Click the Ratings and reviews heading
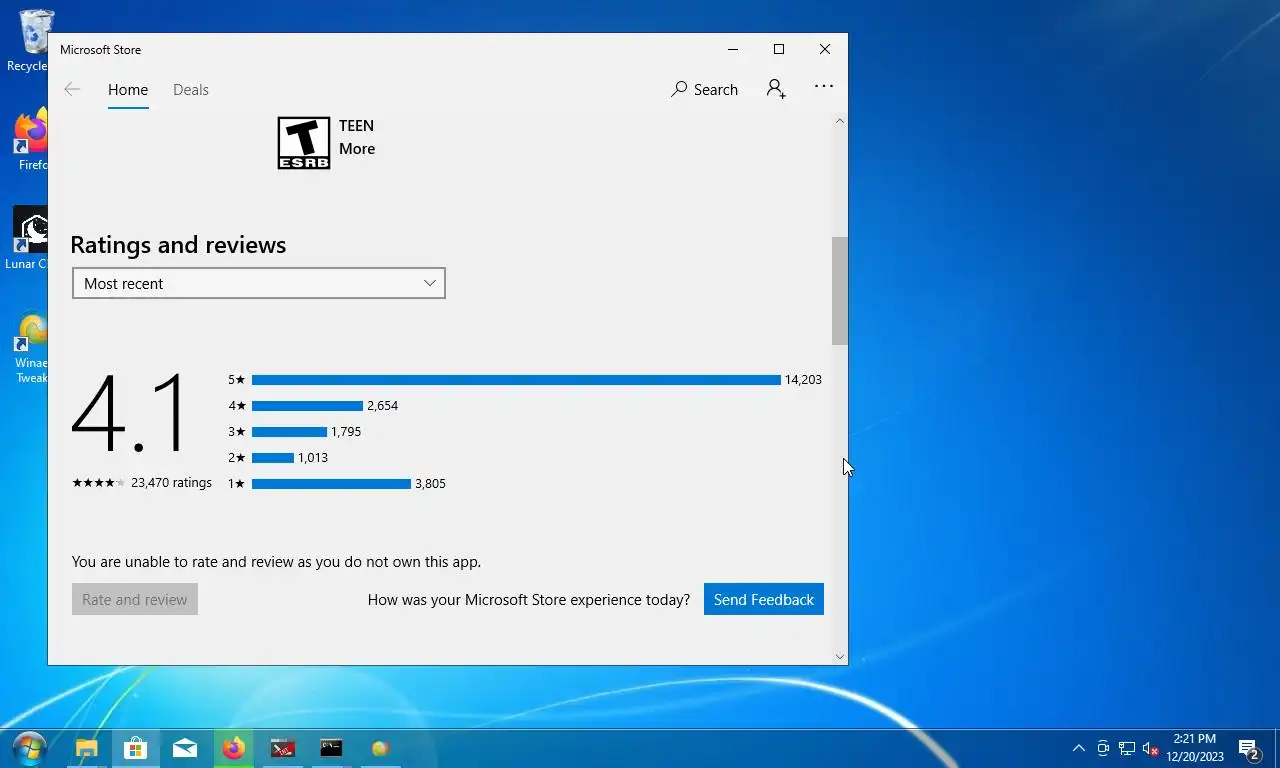This screenshot has width=1280, height=768. (x=178, y=244)
